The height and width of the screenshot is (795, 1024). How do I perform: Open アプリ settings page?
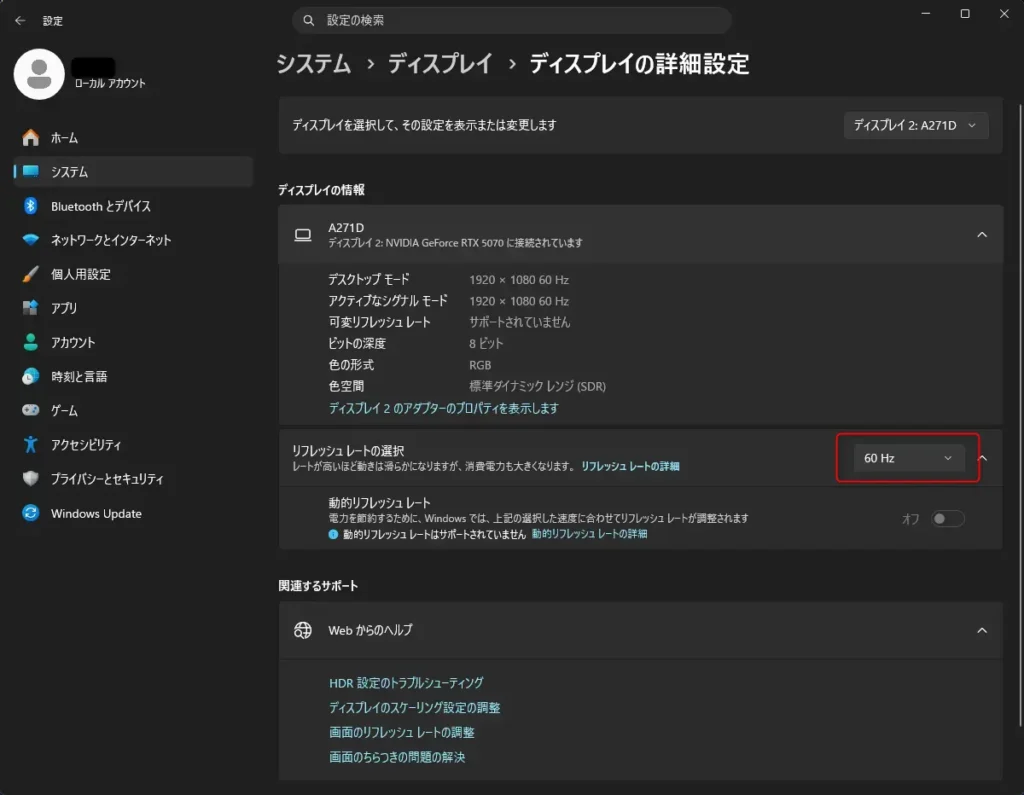tap(133, 308)
